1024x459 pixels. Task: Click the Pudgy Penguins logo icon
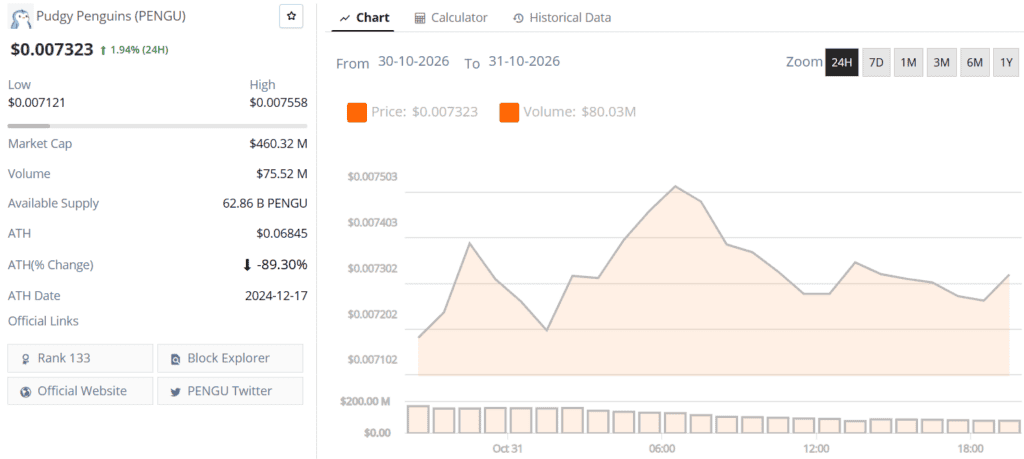point(22,18)
